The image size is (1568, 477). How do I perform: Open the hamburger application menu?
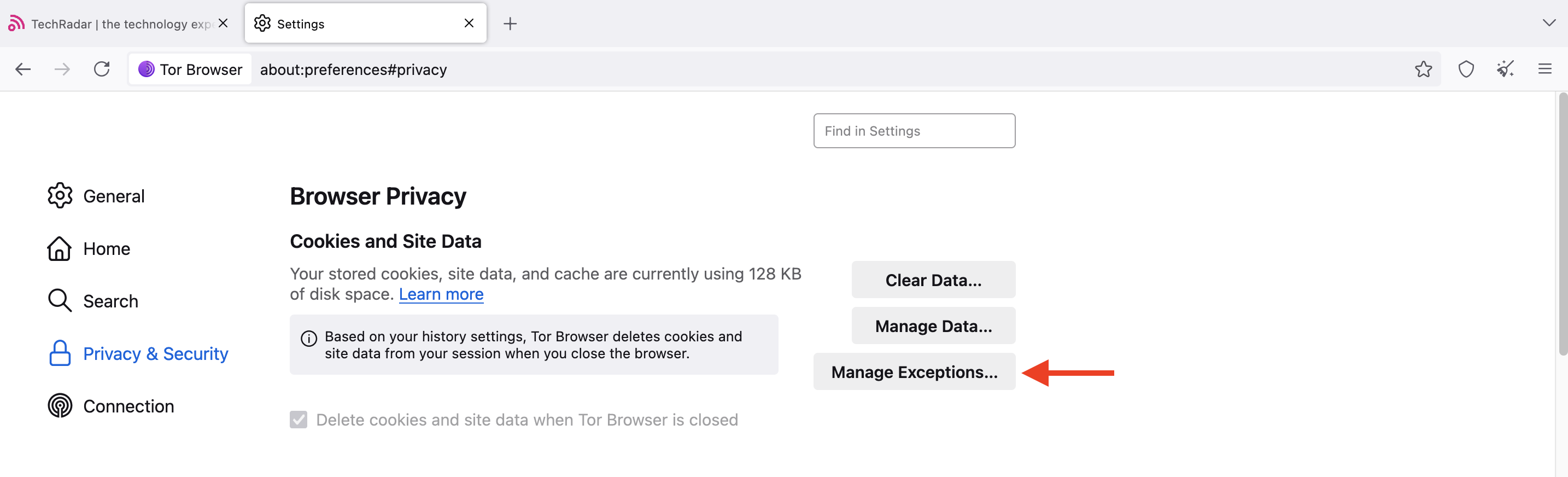coord(1545,69)
